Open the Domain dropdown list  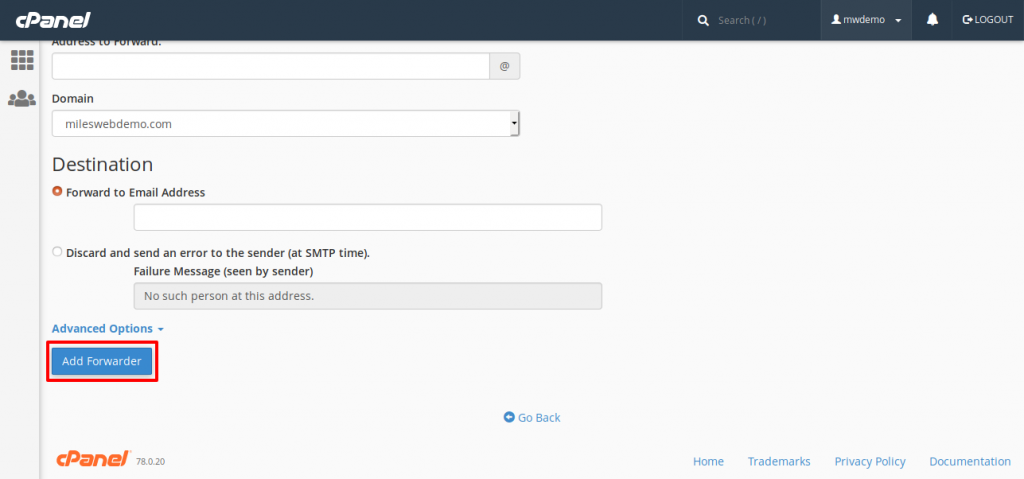(285, 124)
